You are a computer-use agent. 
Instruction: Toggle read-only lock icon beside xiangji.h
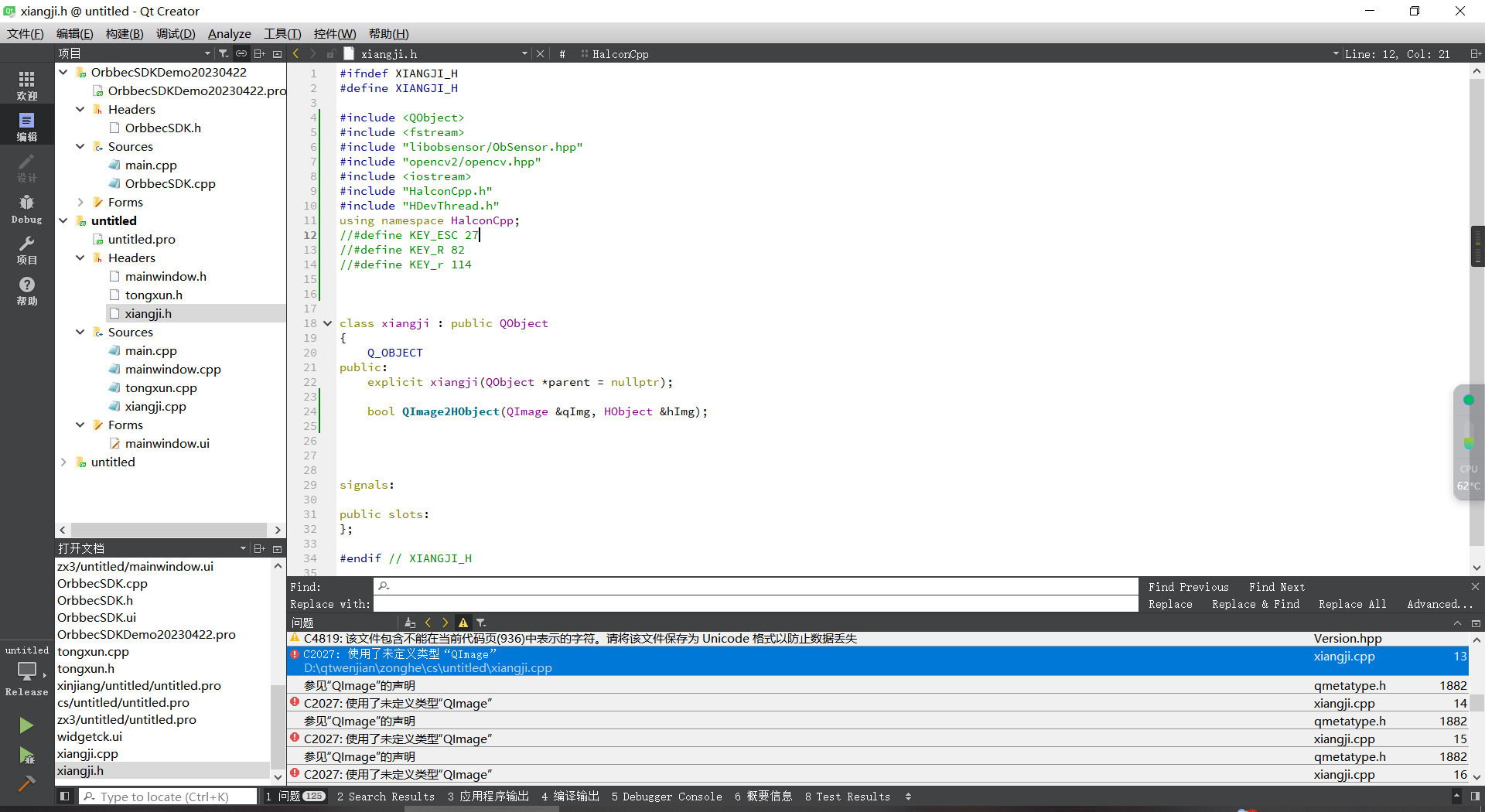[x=330, y=53]
